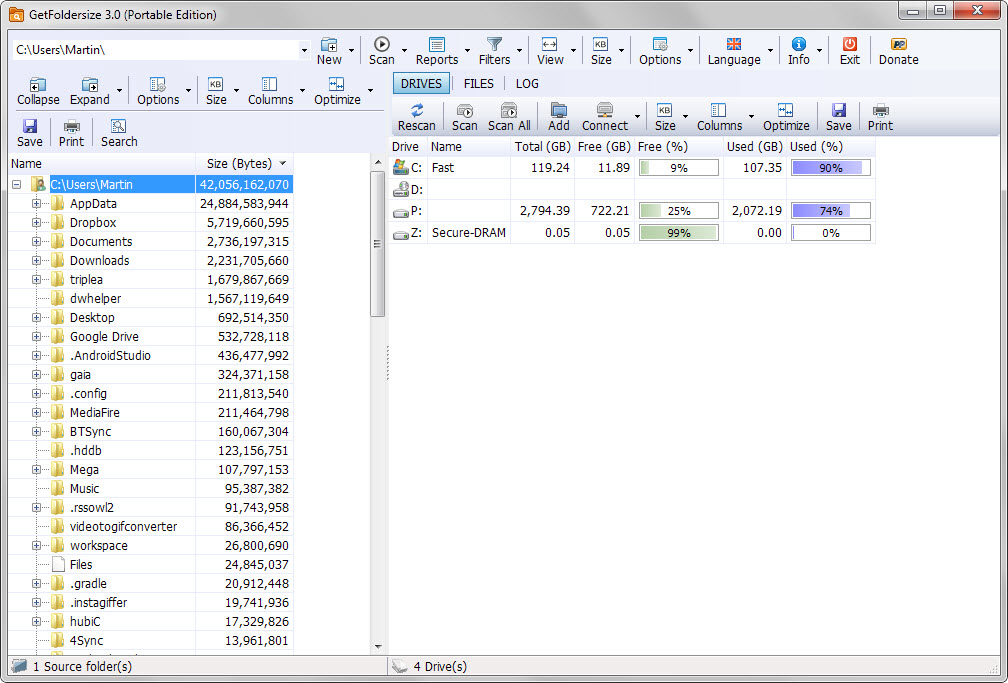
Task: Collapse the folder tree with the Collapse icon
Action: pos(38,84)
